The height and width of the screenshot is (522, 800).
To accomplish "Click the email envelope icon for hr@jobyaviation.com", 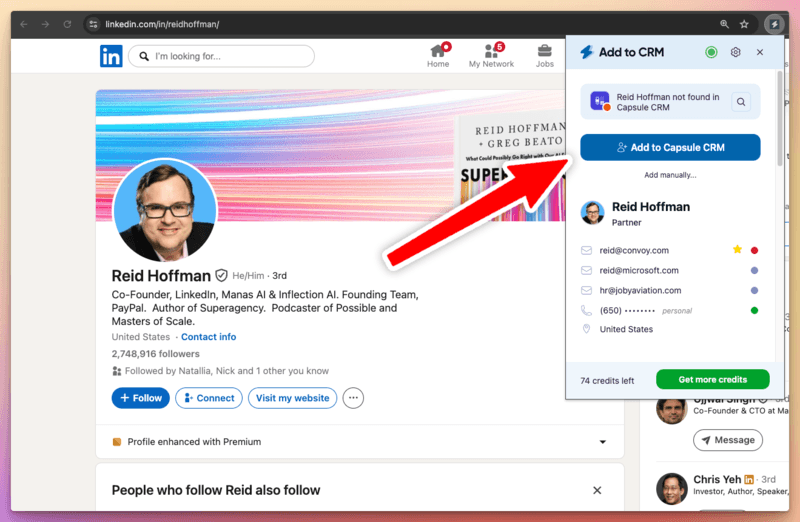I will click(586, 290).
